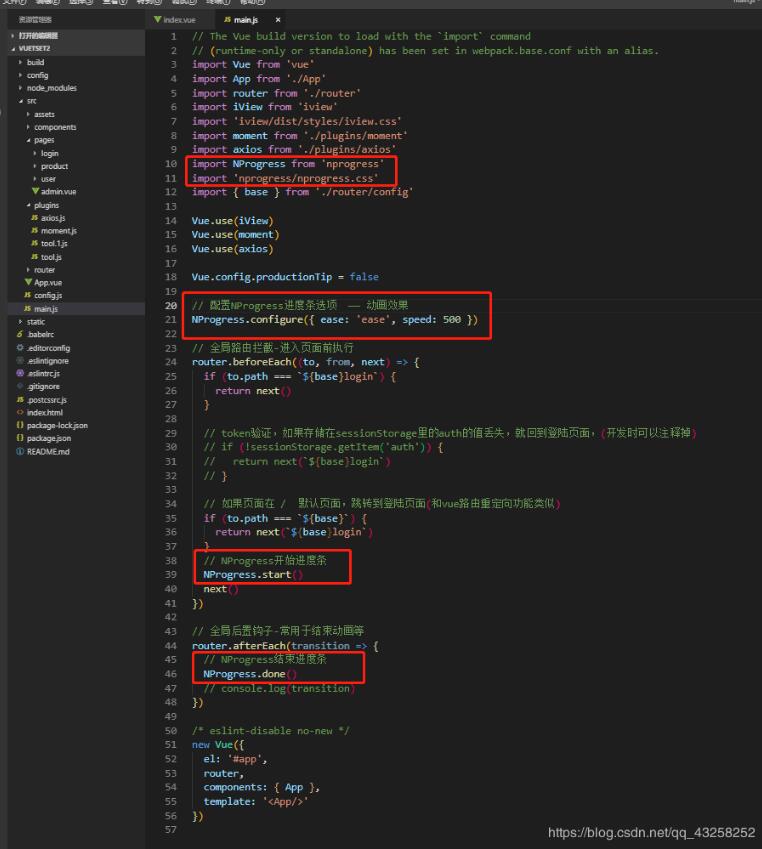The image size is (762, 849).
Task: Click the JS icon beside moment.js
Action: (x=35, y=231)
